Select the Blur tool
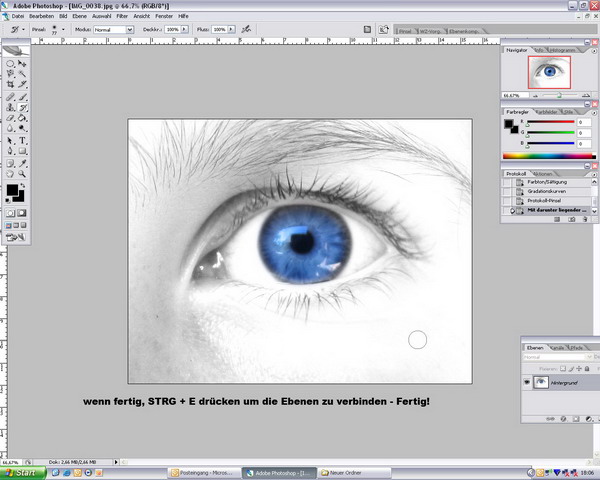The image size is (600, 480). click(10, 128)
